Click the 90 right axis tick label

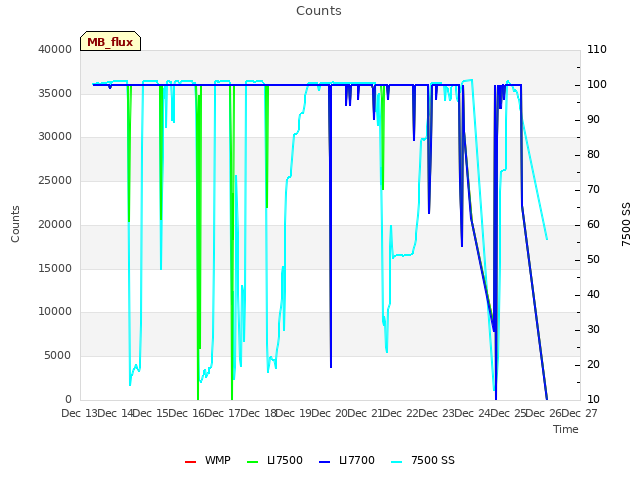[x=593, y=120]
